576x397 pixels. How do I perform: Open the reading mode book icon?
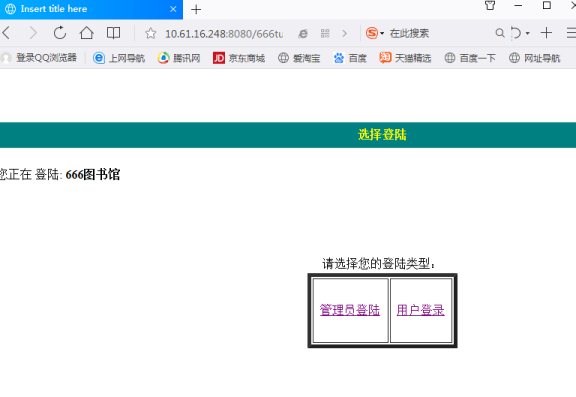pos(114,33)
